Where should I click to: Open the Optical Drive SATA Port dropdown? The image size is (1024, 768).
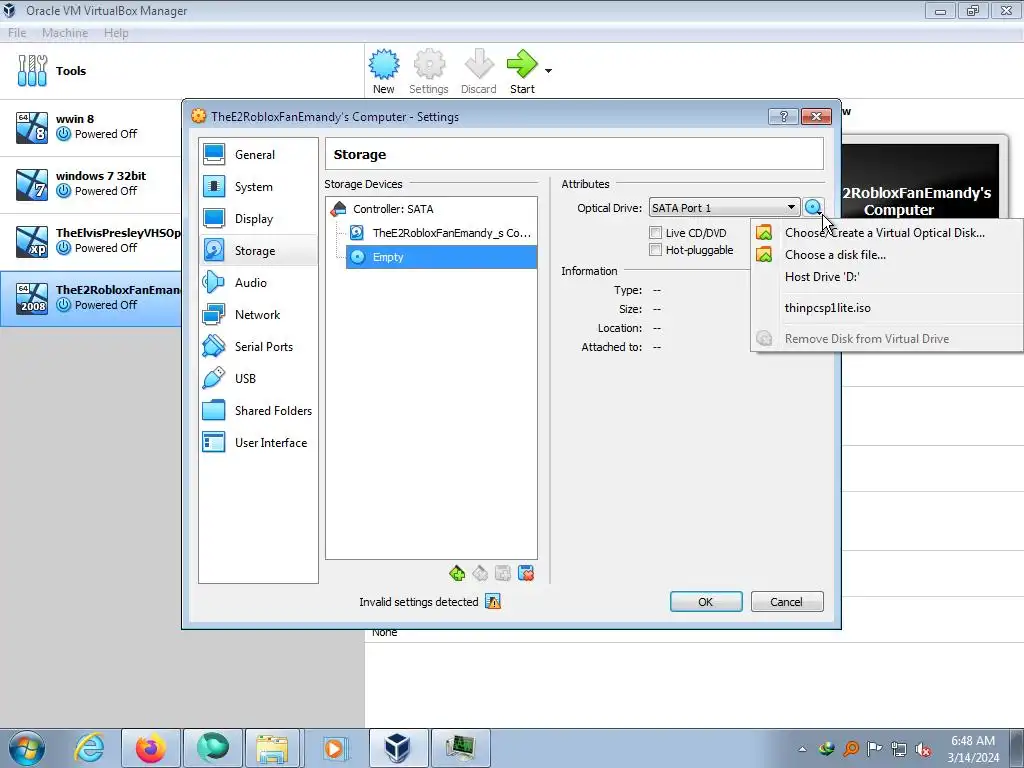pyautogui.click(x=724, y=208)
